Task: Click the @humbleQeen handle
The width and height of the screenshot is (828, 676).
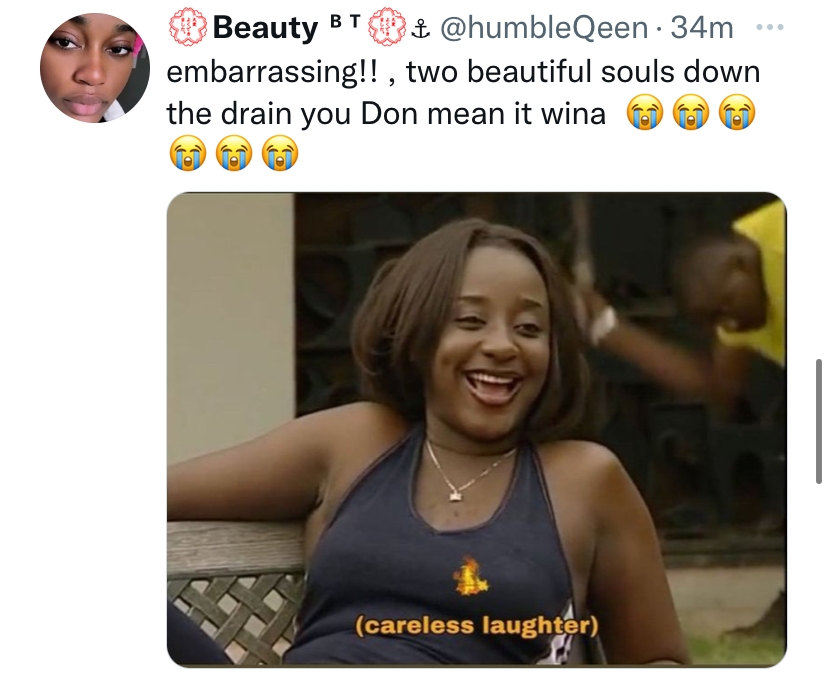Action: click(543, 27)
